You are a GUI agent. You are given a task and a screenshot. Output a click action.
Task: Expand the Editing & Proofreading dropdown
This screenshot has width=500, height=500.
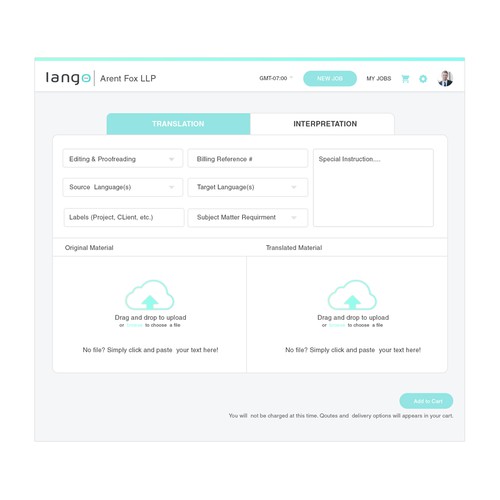pos(123,159)
